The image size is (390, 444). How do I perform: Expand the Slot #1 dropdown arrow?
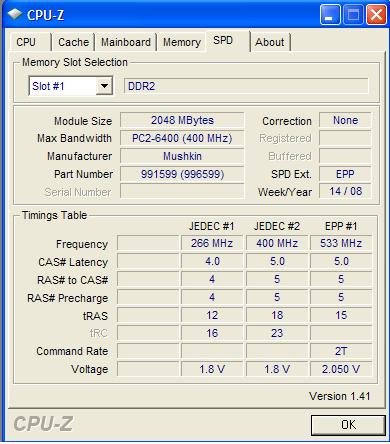(x=104, y=86)
